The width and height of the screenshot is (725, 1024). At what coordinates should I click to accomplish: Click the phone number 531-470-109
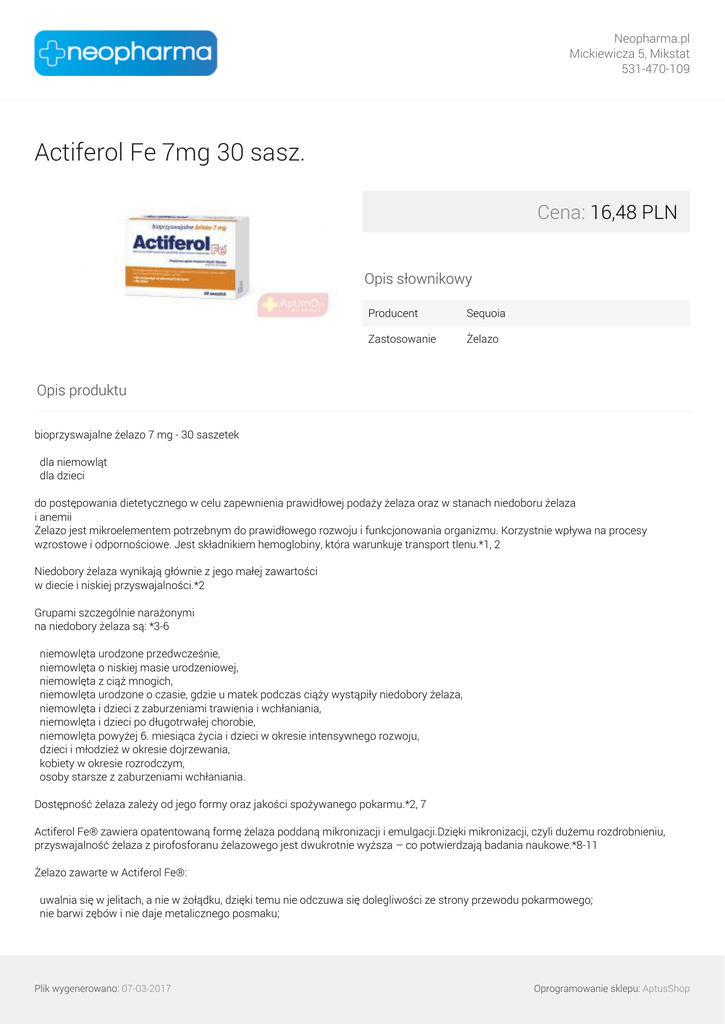pyautogui.click(x=655, y=69)
